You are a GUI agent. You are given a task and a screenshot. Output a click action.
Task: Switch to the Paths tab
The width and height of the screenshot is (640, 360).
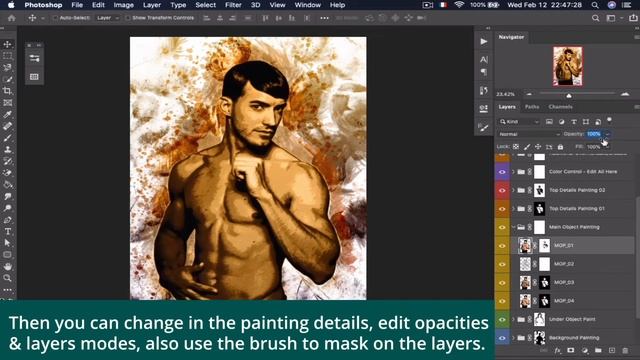(x=531, y=107)
